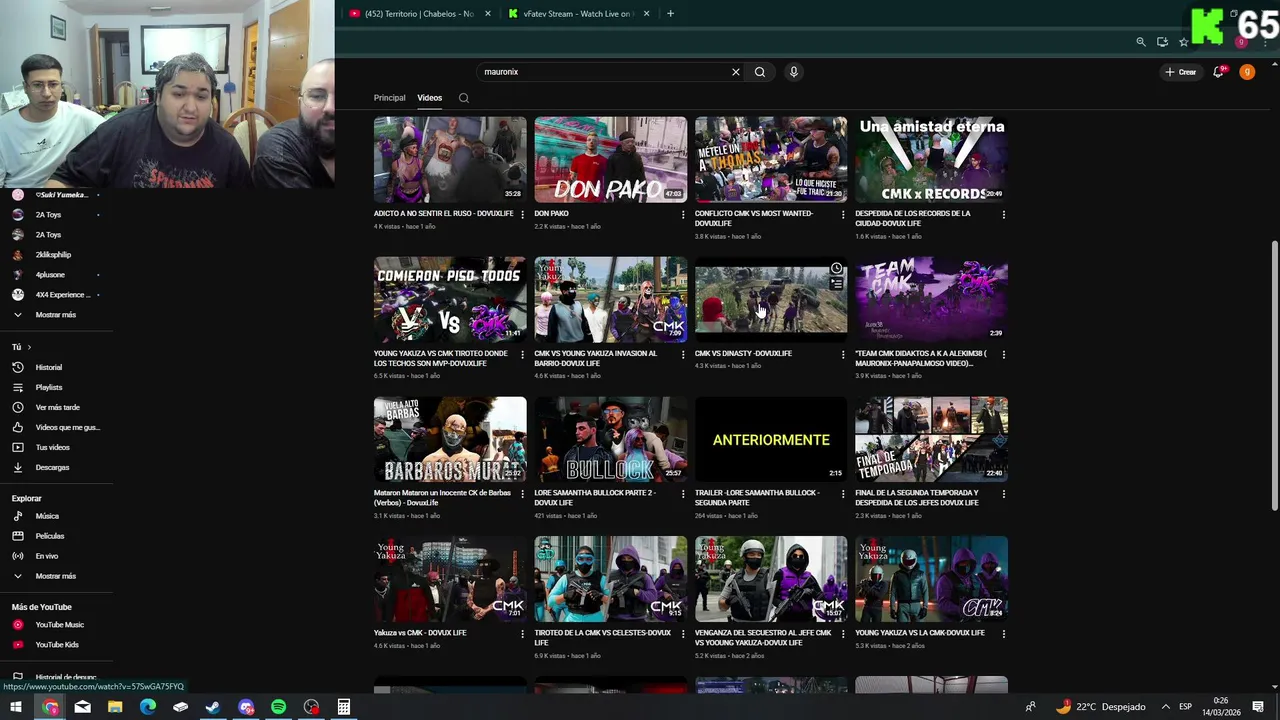Click the Windows Start button
The image size is (1280, 720).
tap(16, 707)
